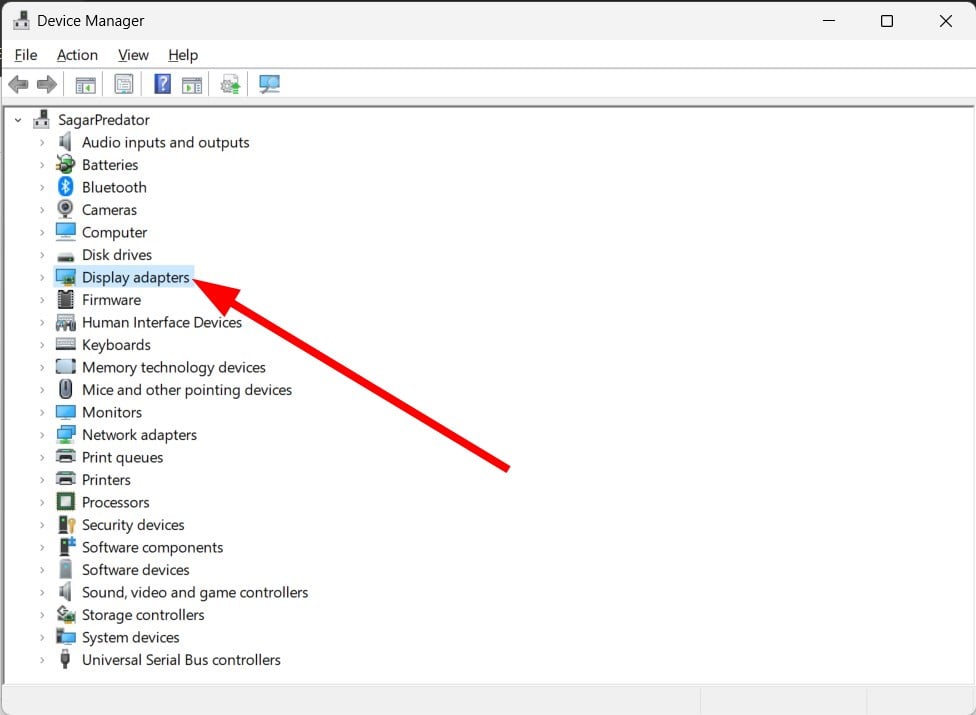Image resolution: width=976 pixels, height=715 pixels.
Task: Click the Software components icon
Action: coord(66,546)
